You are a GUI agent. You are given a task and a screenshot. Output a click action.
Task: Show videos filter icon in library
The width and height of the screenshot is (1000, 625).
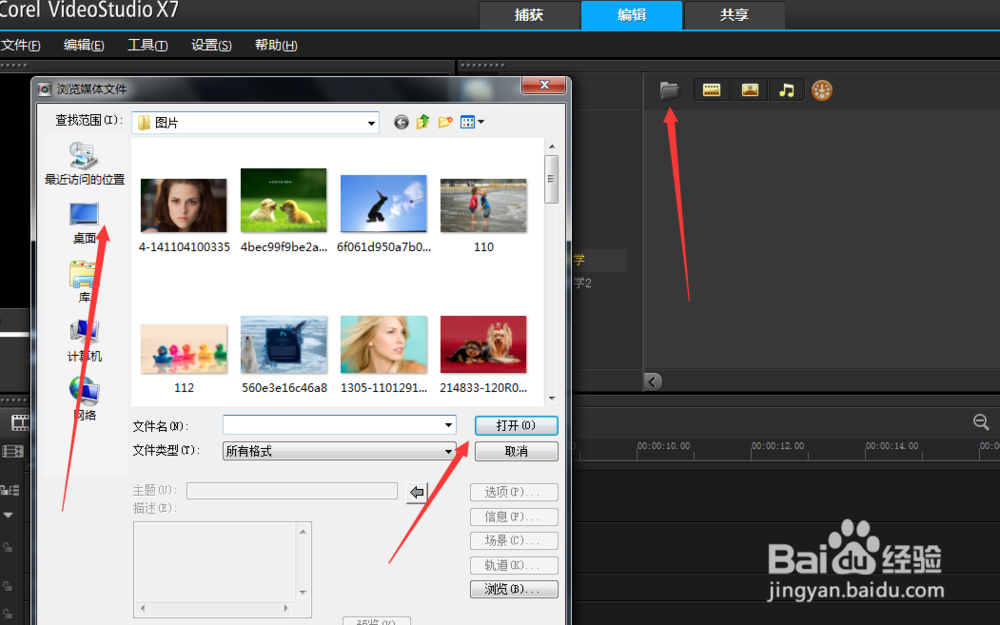point(711,90)
